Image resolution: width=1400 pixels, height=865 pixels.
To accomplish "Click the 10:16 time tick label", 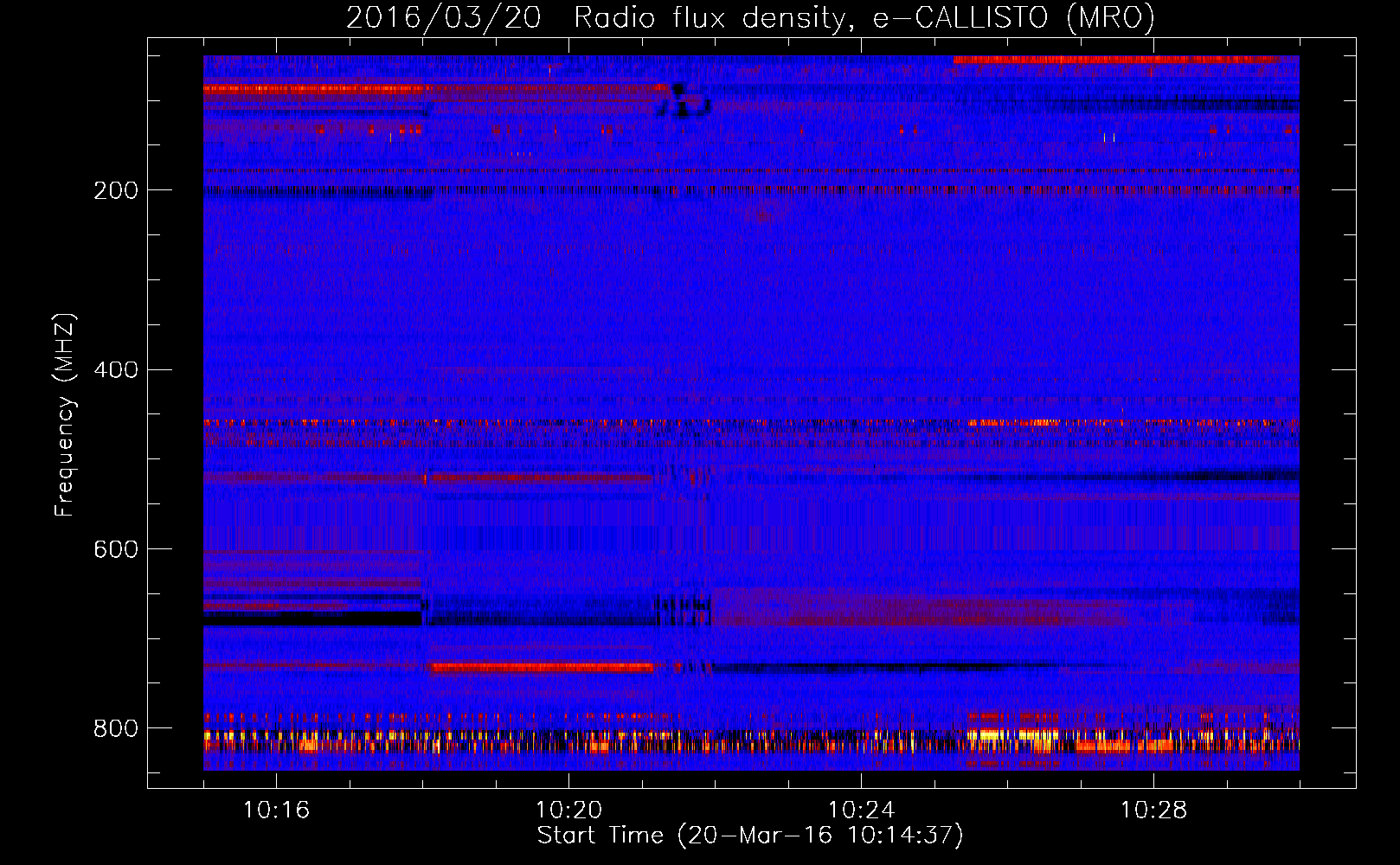I will coord(276,811).
